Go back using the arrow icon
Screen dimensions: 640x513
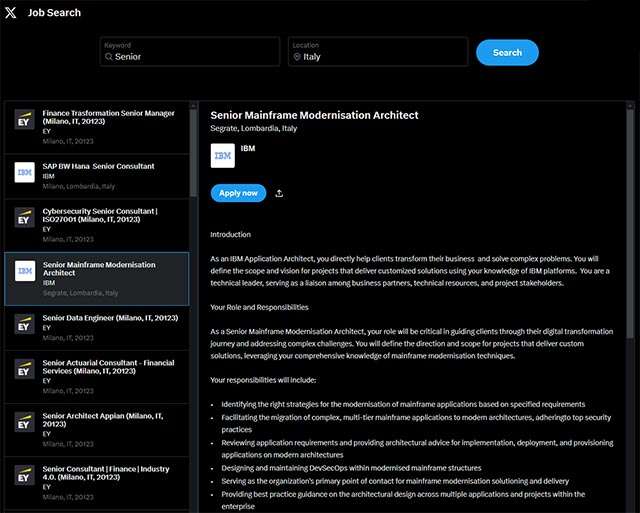11,12
